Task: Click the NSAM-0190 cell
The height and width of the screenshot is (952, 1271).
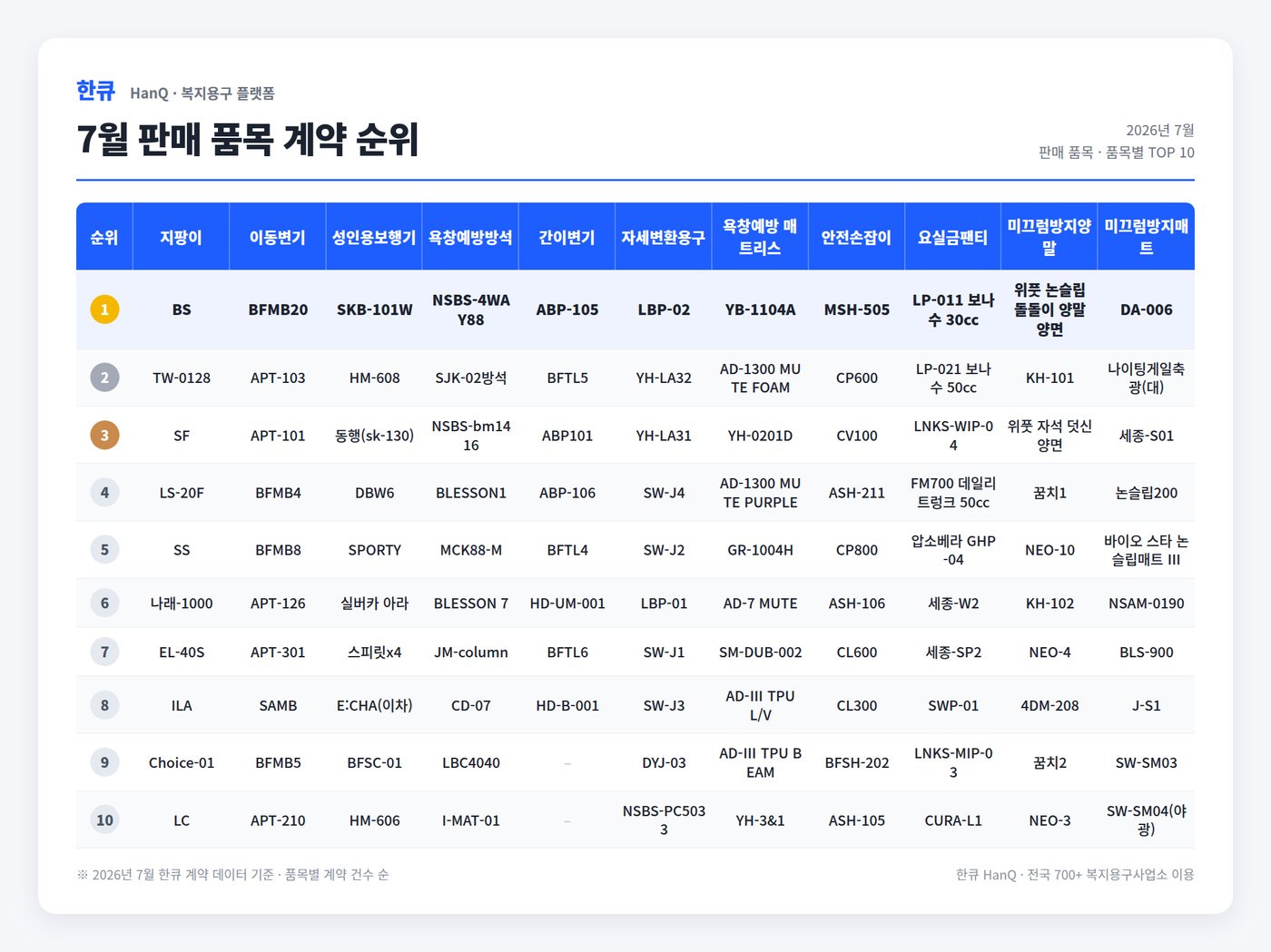Action: point(1147,604)
